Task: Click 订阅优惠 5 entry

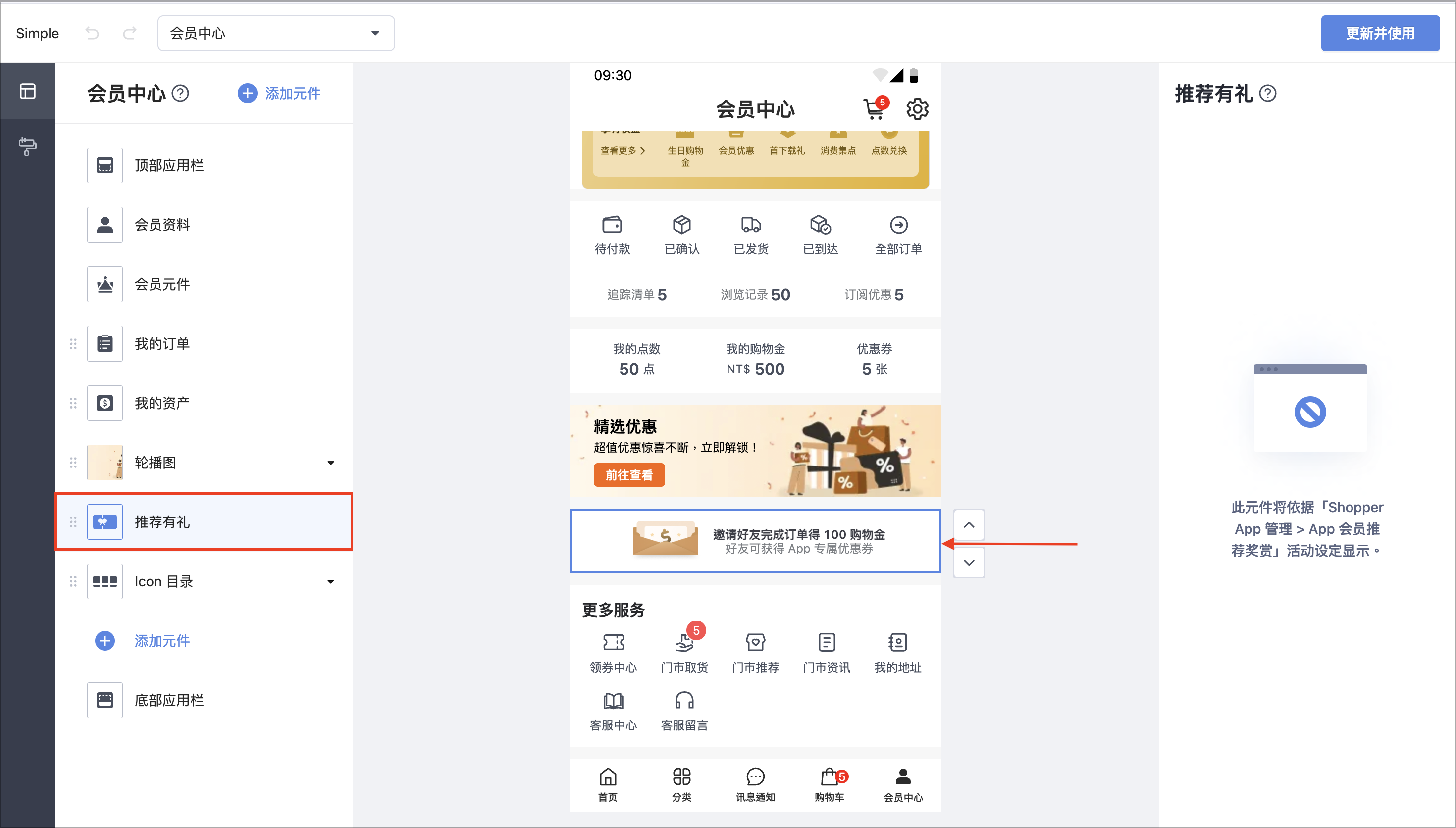Action: click(x=874, y=294)
